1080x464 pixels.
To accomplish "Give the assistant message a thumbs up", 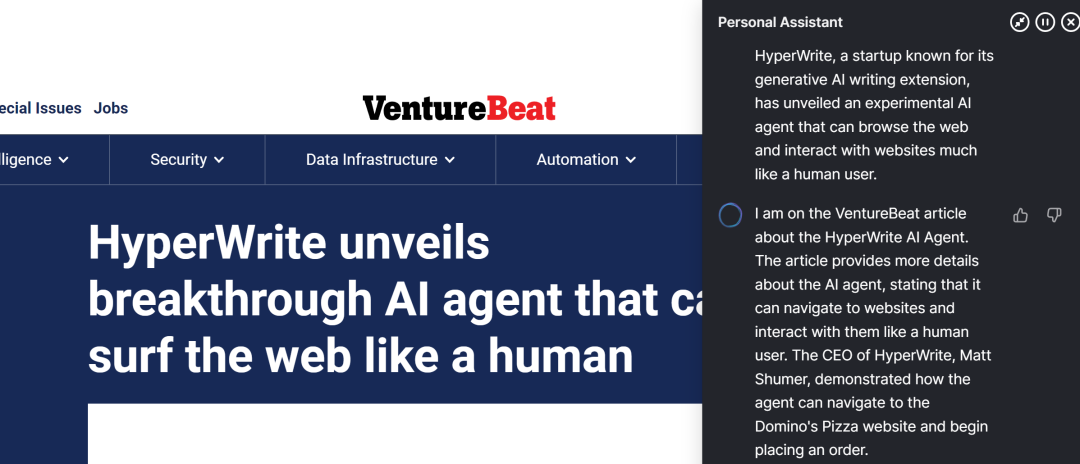I will coord(1021,215).
